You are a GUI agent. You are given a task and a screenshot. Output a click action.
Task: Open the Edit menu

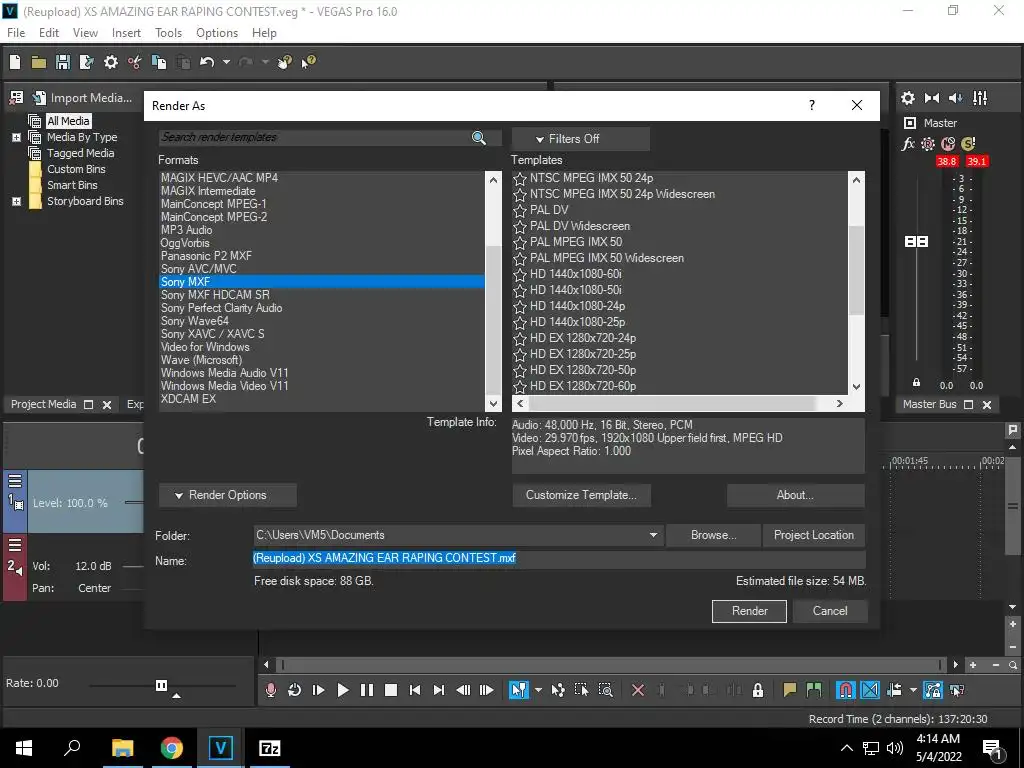tap(49, 33)
